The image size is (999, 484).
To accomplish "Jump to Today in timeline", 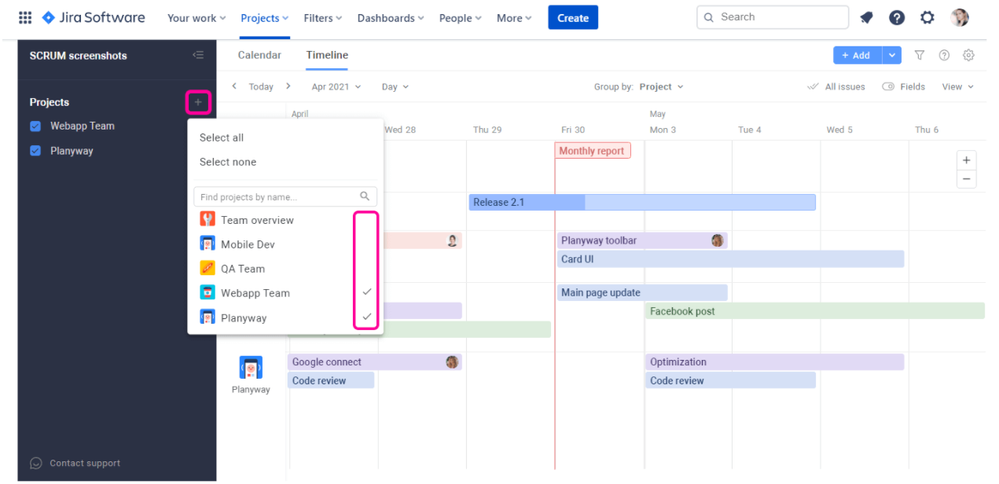I will click(x=261, y=87).
